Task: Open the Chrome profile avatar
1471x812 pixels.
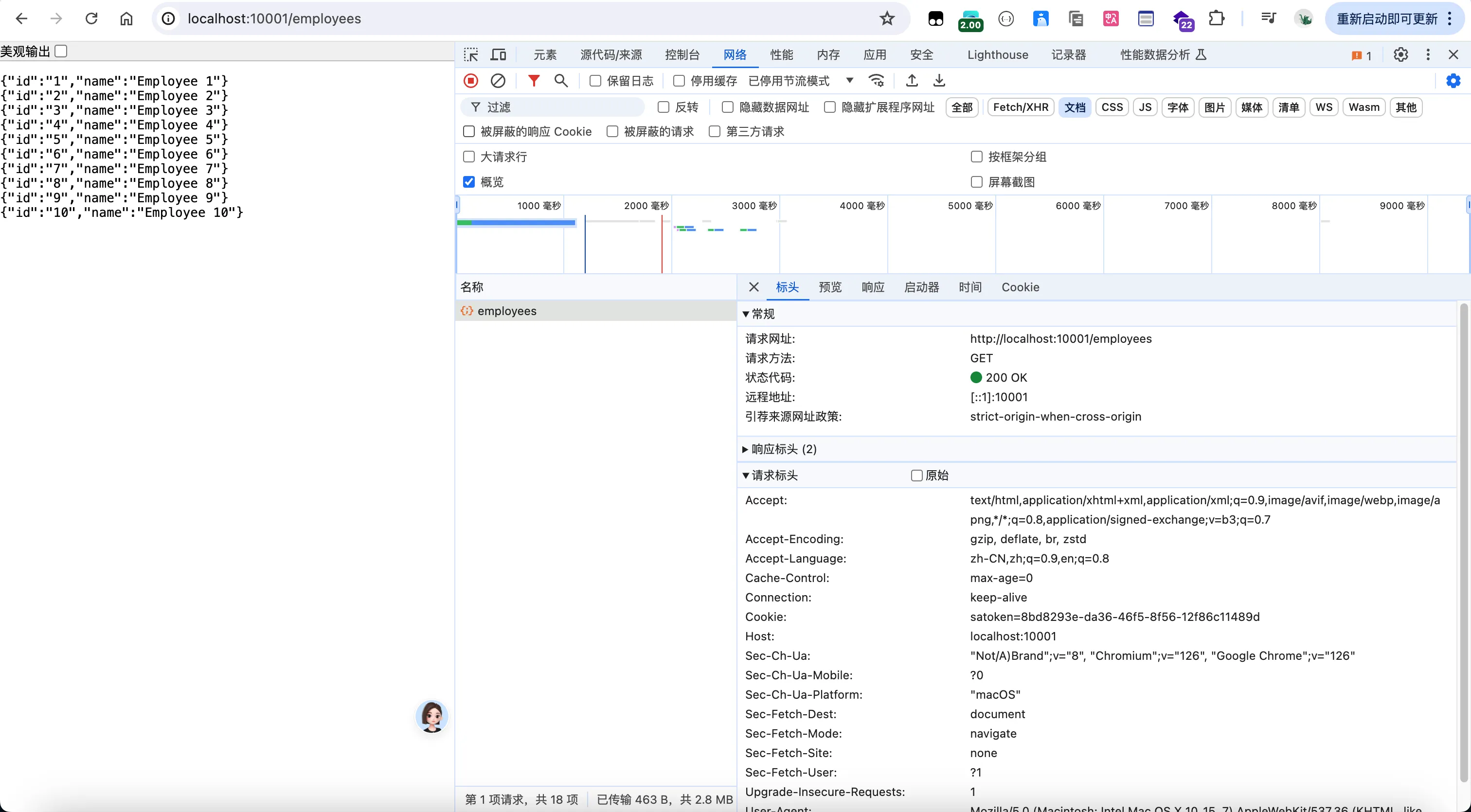Action: tap(1304, 18)
